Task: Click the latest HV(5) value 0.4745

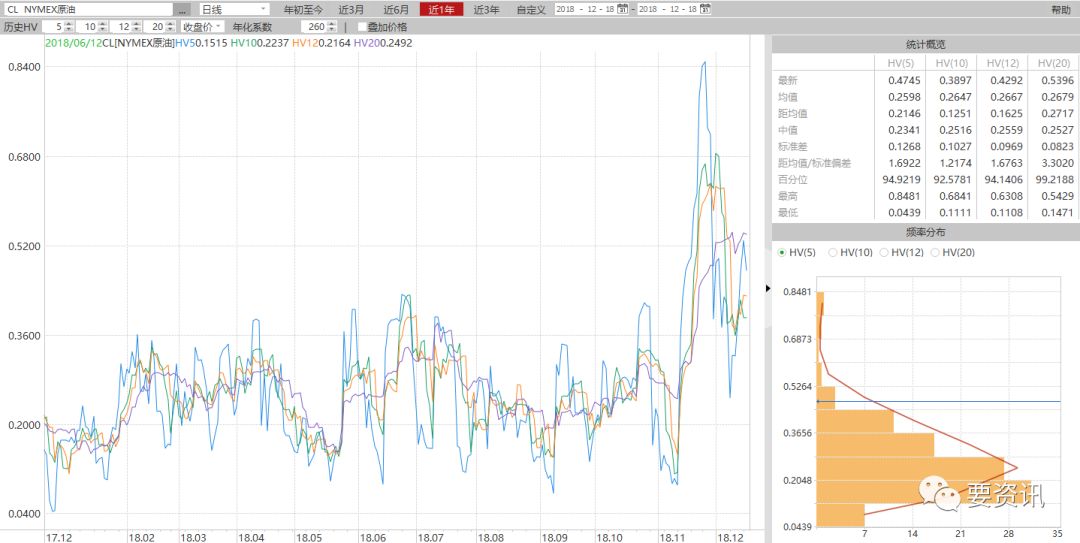Action: pos(905,81)
